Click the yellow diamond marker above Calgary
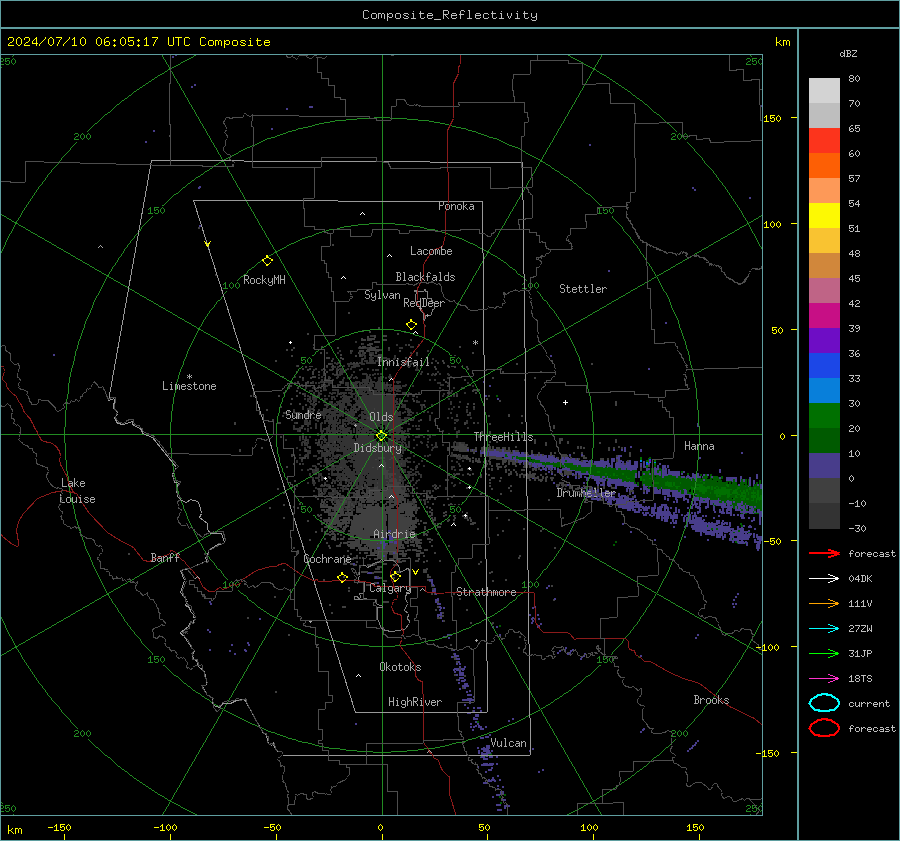 pyautogui.click(x=395, y=576)
